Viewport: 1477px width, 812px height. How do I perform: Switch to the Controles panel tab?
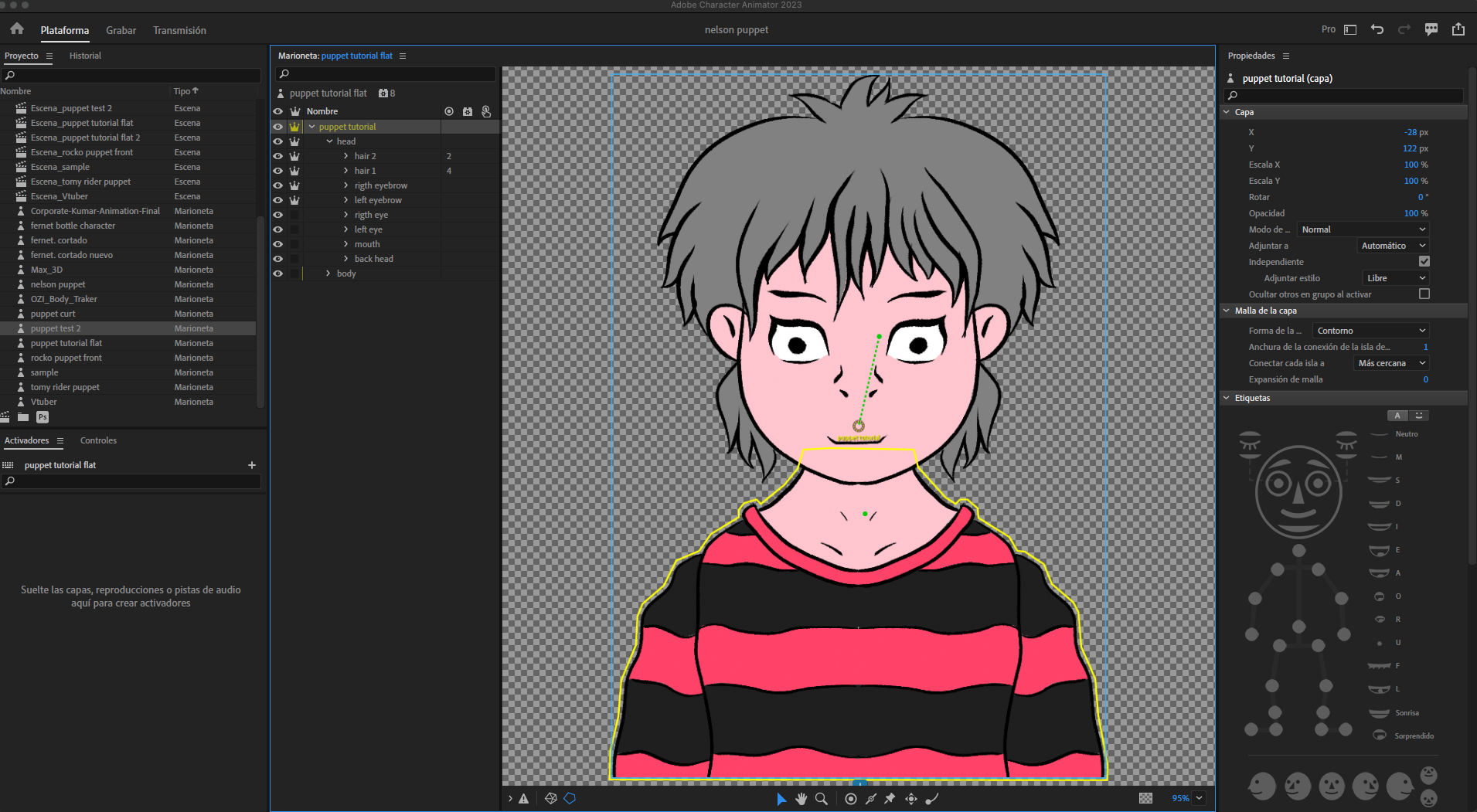pos(98,440)
